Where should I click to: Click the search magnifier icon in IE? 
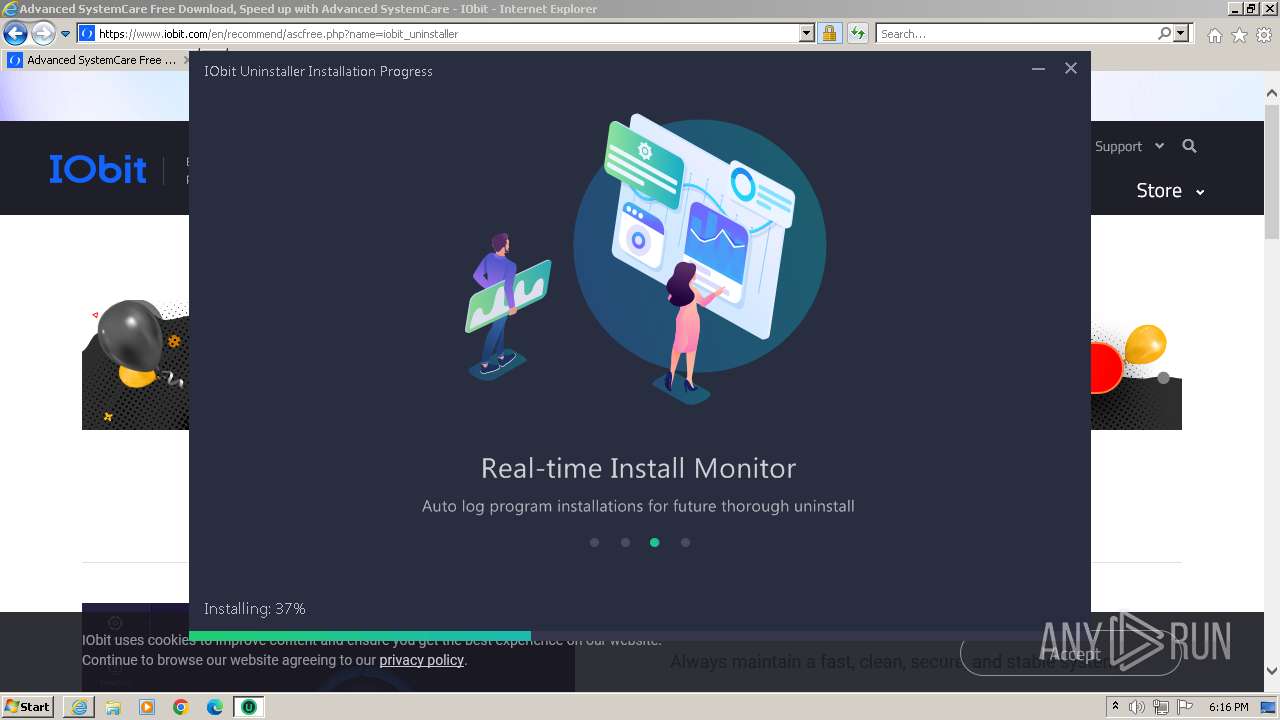point(1164,33)
